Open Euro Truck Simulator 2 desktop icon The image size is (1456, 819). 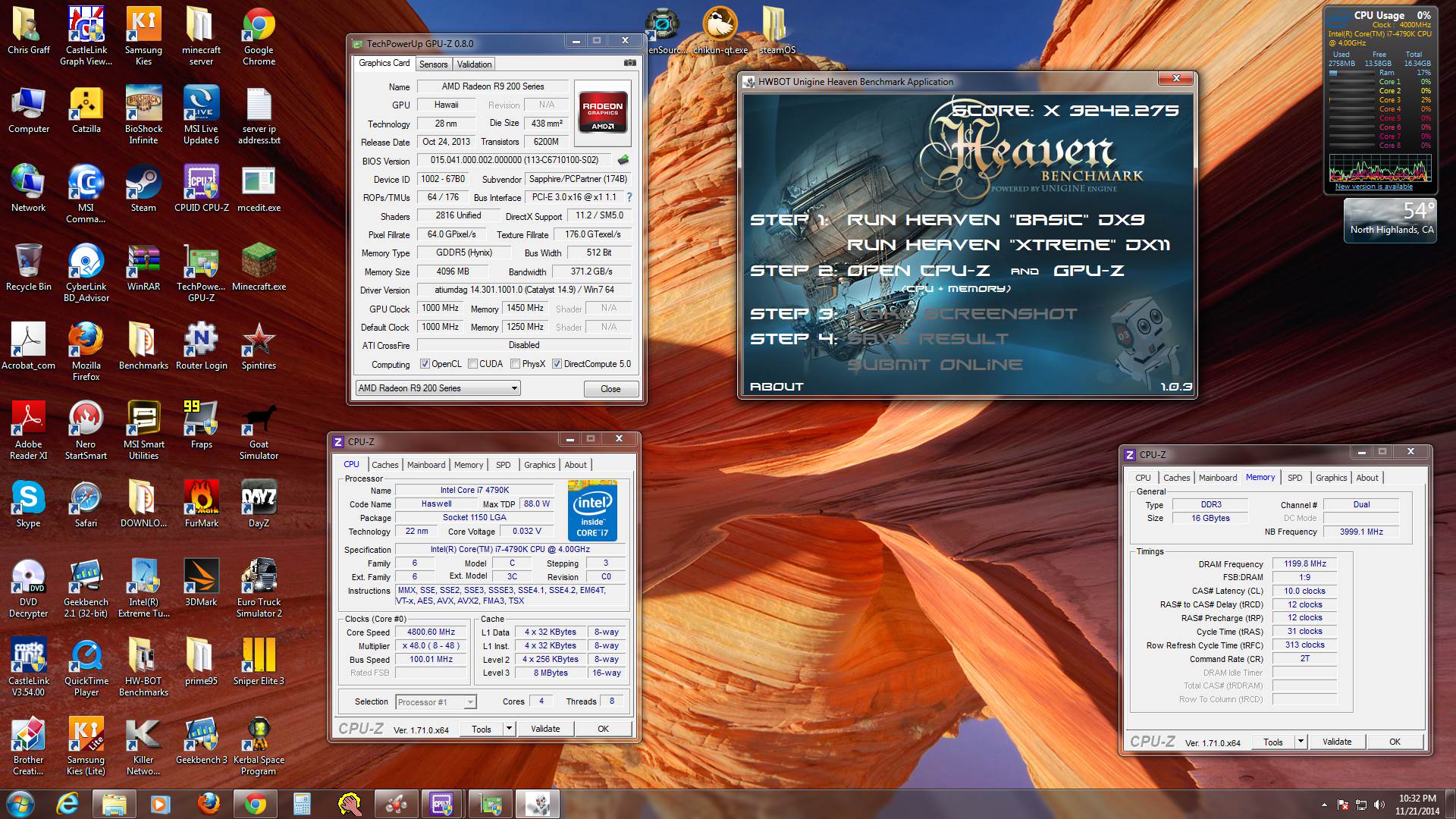(x=259, y=588)
